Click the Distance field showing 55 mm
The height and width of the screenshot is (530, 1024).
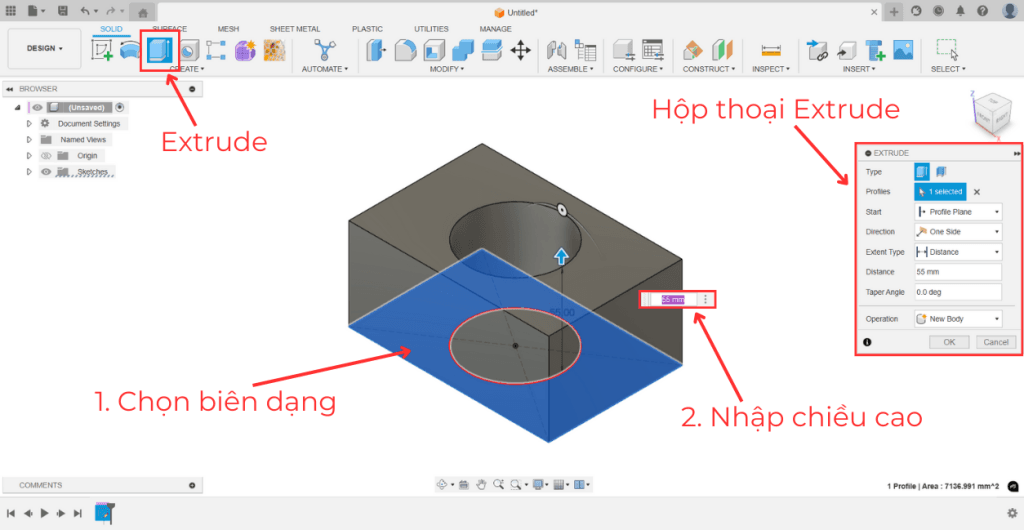coord(957,272)
